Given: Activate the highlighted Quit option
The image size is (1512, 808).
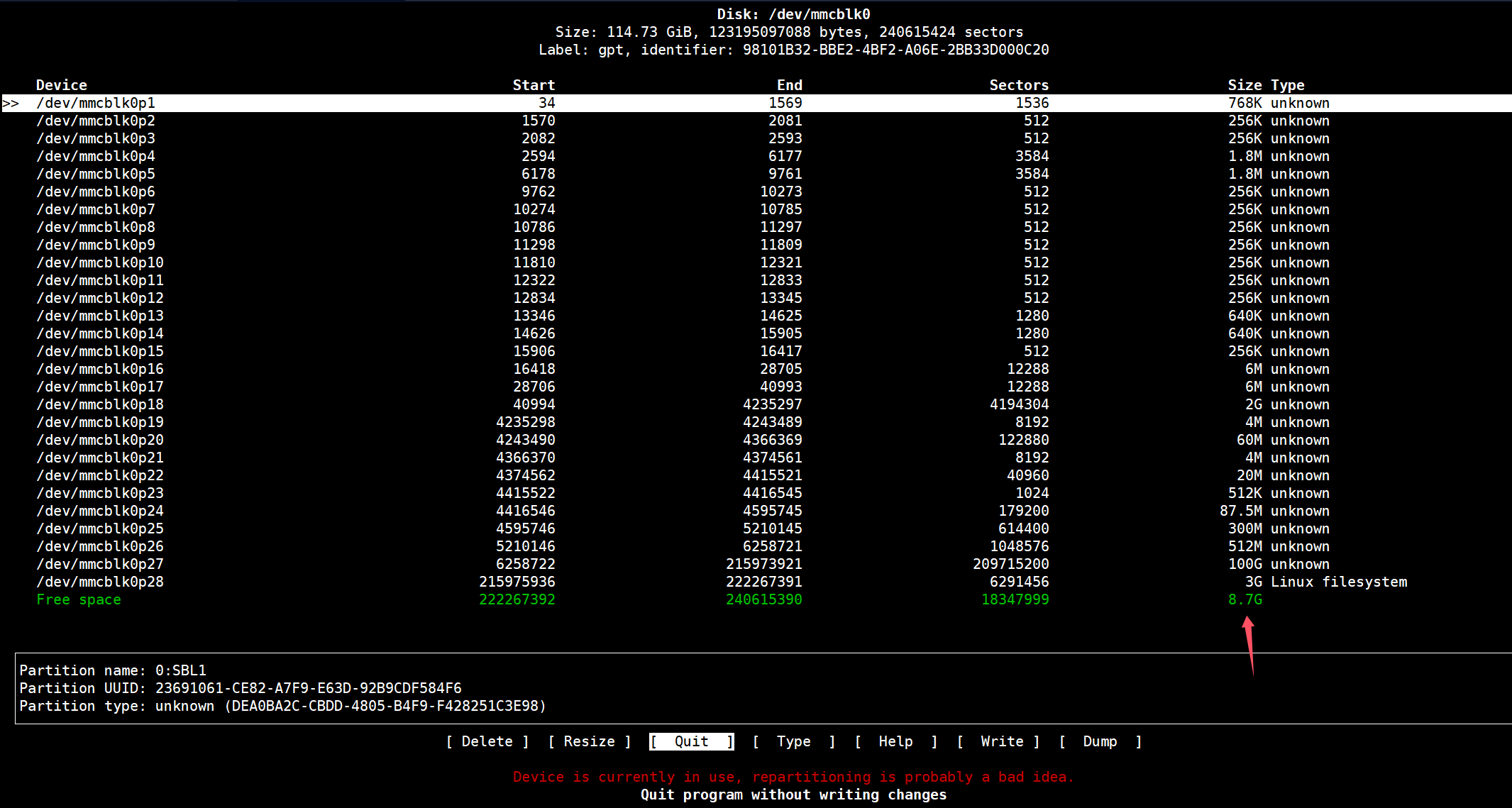Looking at the screenshot, I should (x=691, y=741).
